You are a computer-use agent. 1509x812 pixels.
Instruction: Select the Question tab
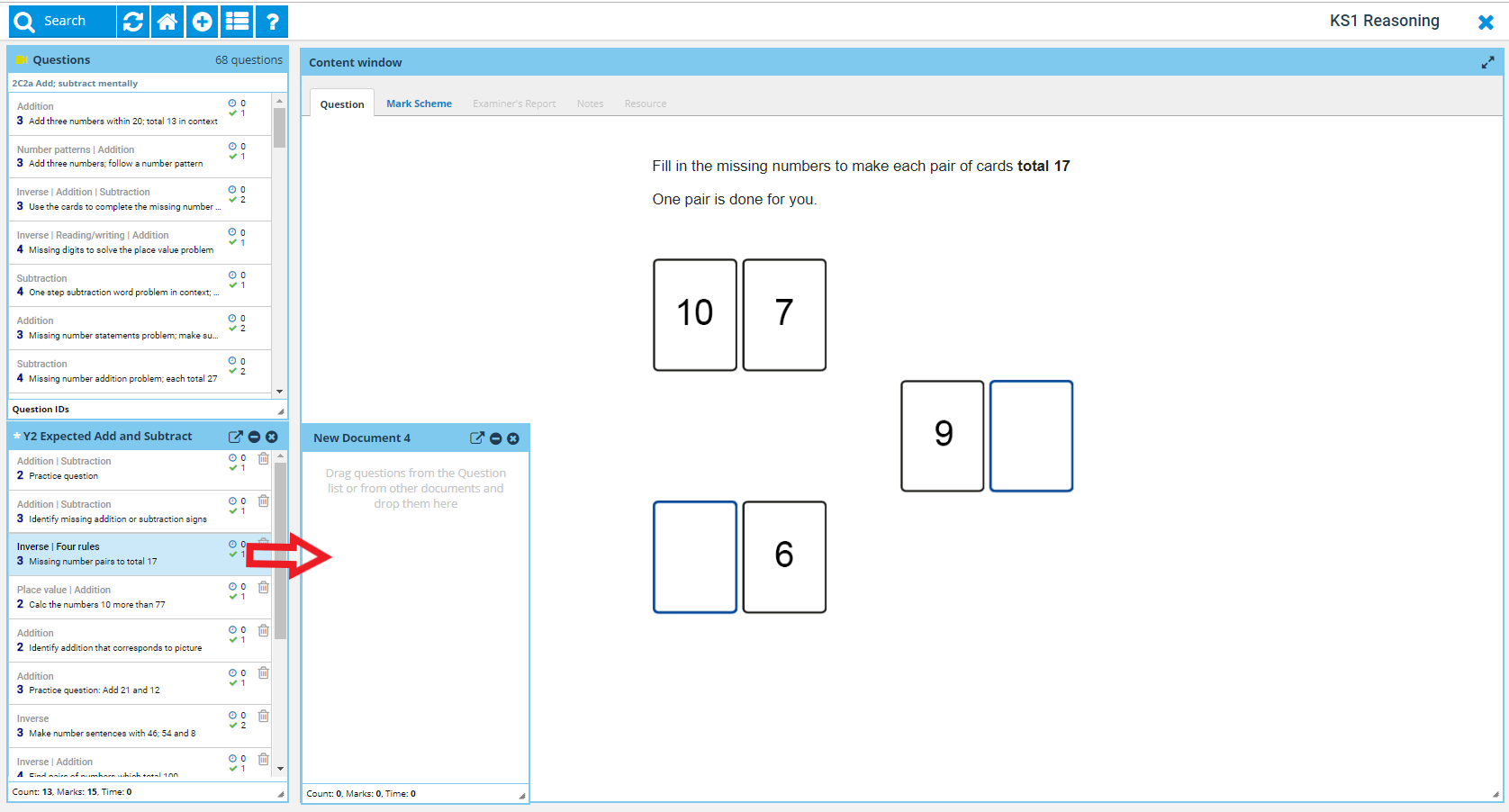342,104
